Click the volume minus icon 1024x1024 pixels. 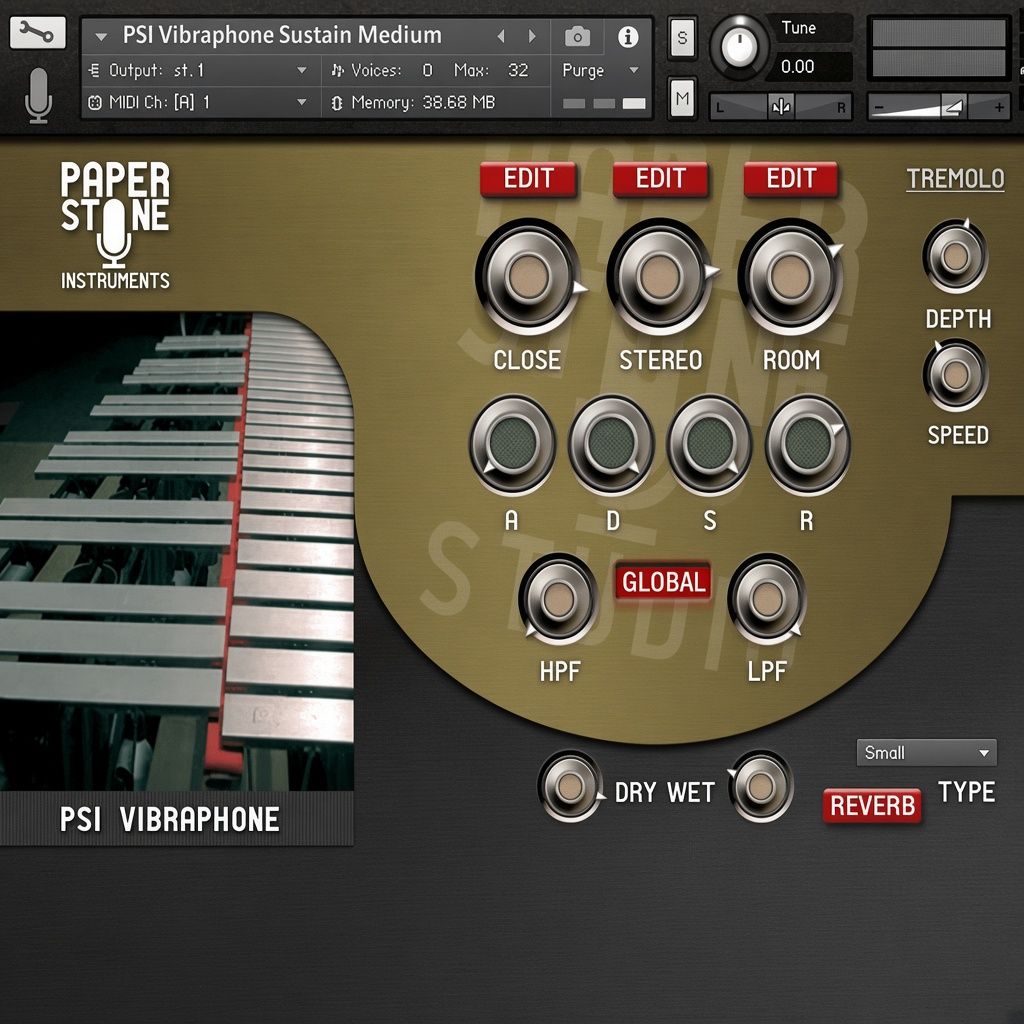pyautogui.click(x=879, y=107)
